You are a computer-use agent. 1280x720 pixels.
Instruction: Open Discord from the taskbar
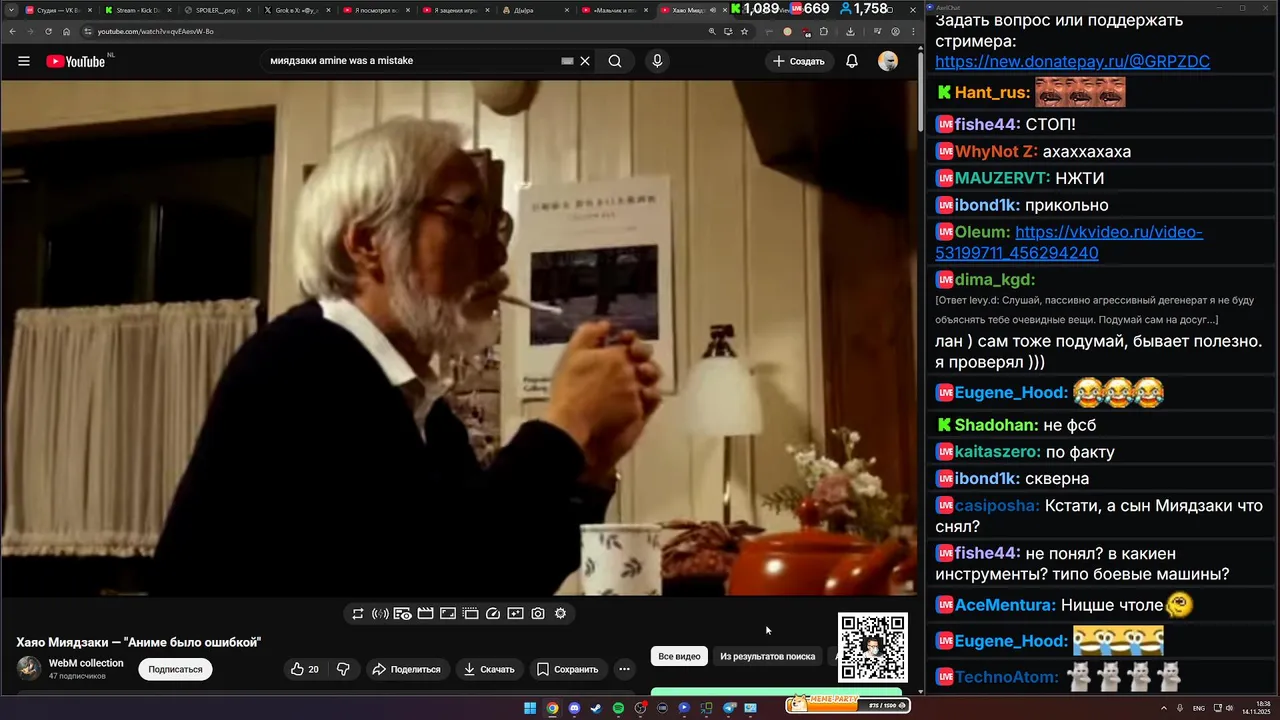tap(574, 708)
